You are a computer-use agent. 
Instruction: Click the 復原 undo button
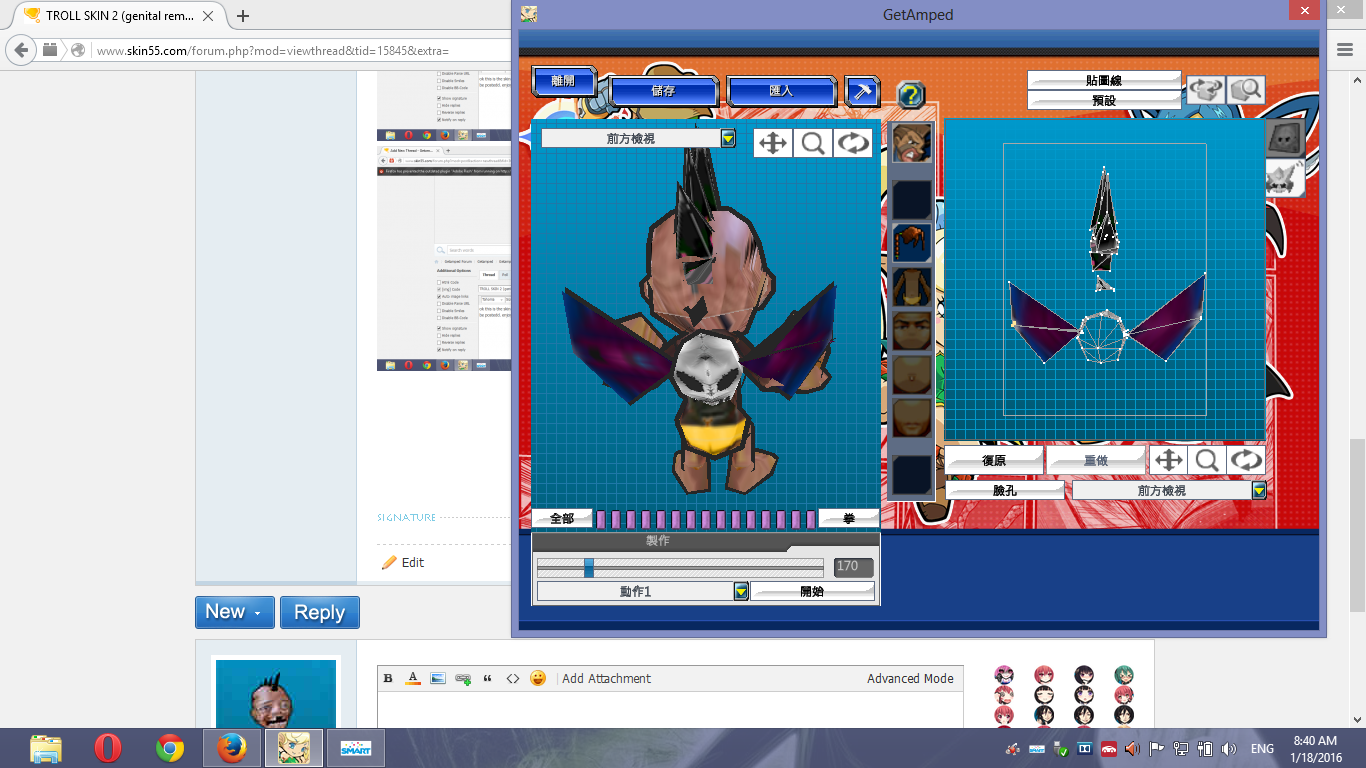[994, 460]
